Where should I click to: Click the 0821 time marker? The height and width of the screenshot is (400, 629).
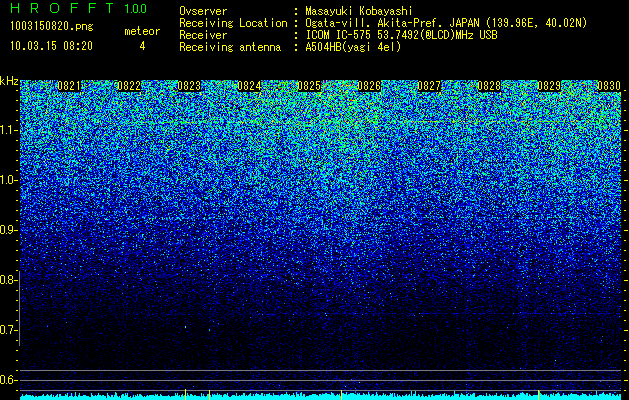[69, 86]
